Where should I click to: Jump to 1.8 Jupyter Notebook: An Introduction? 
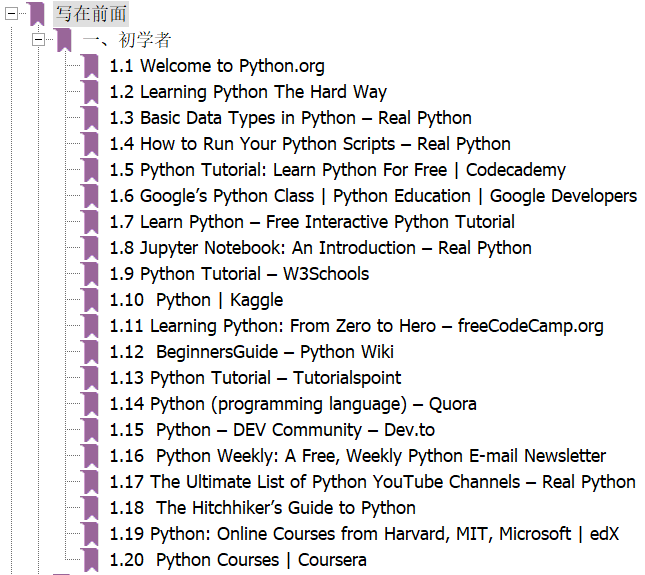pos(320,248)
